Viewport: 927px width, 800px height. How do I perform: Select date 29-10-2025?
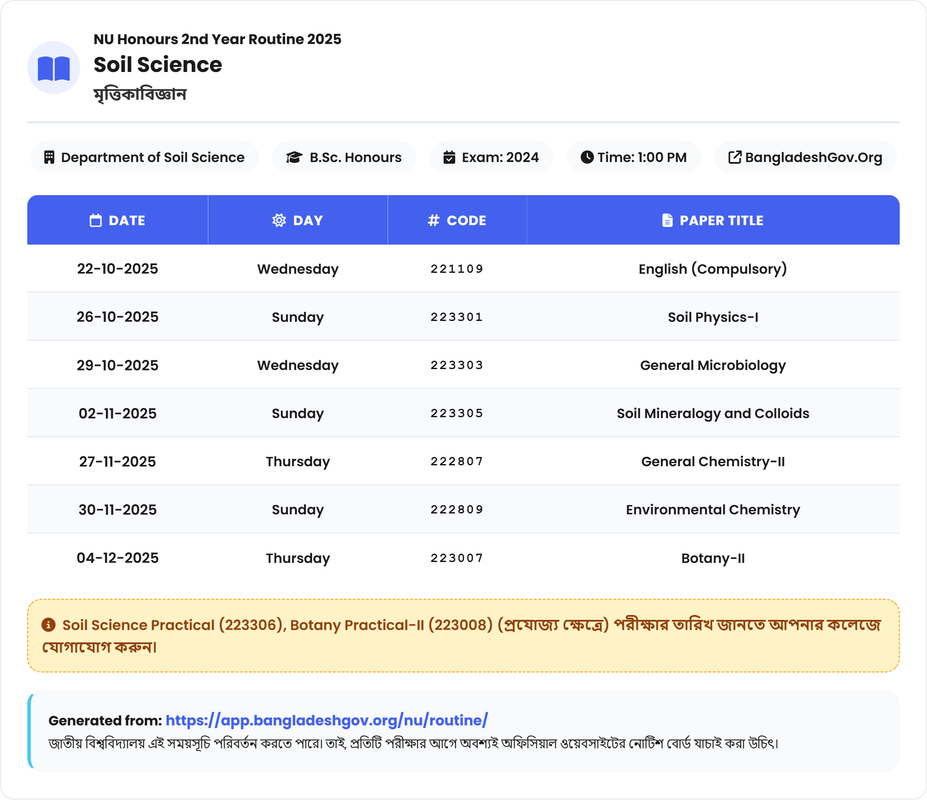pos(118,365)
